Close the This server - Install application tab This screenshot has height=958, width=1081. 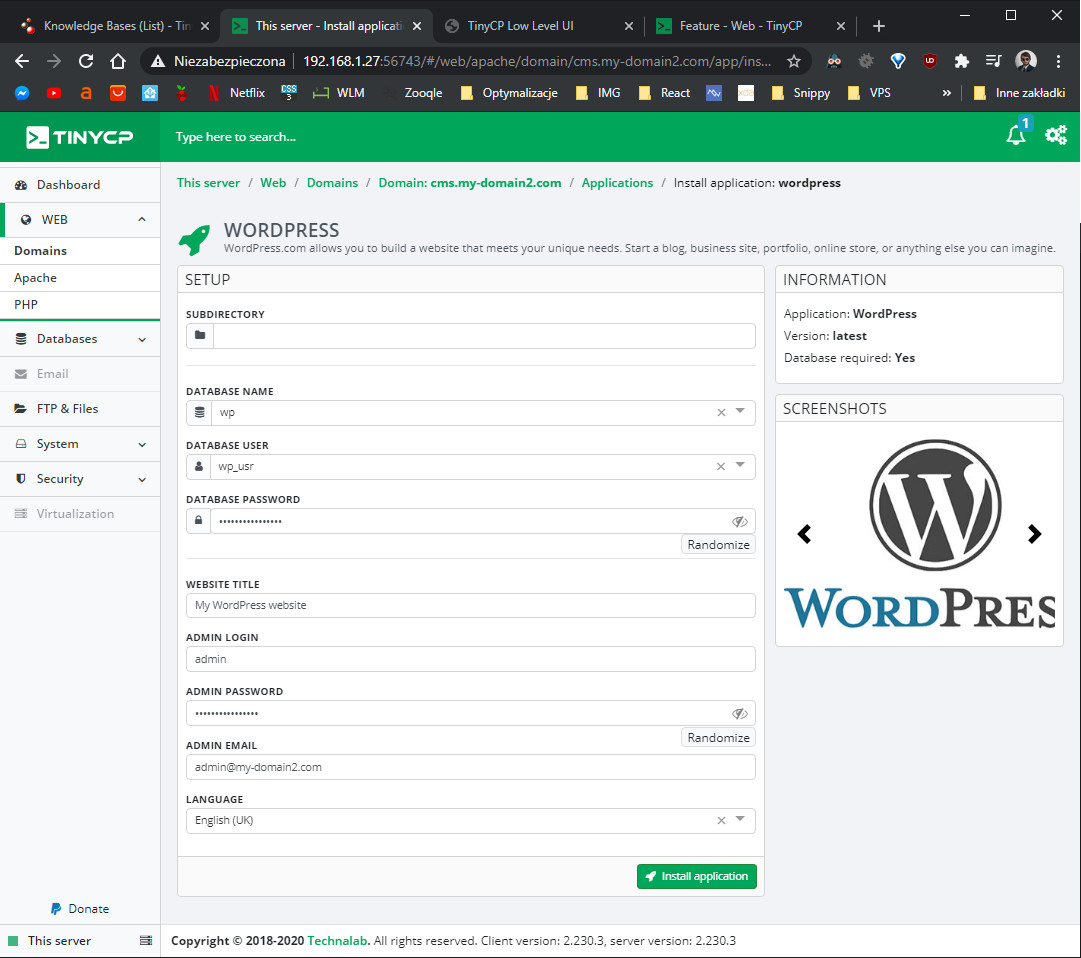417,26
